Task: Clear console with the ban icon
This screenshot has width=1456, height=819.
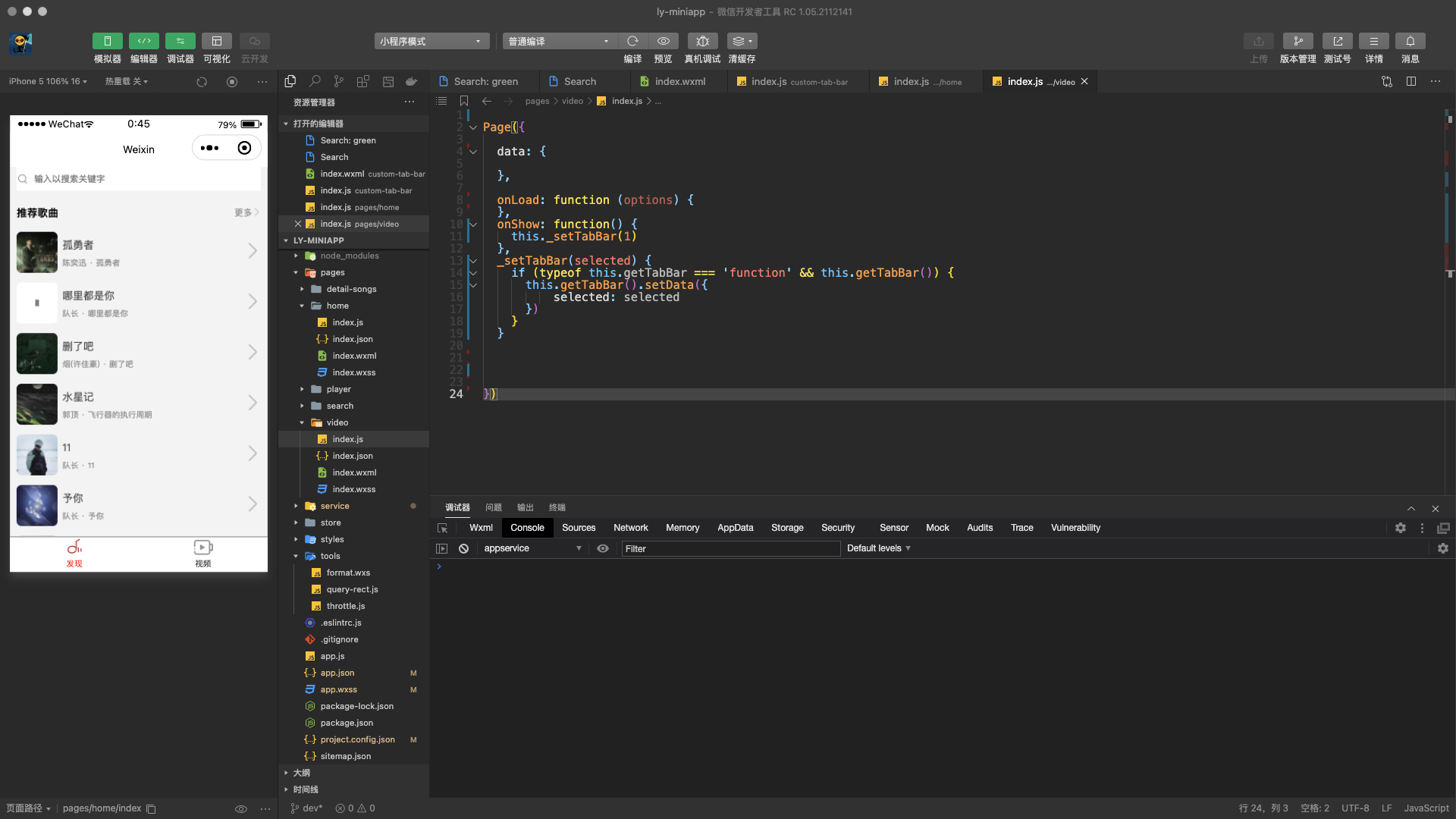Action: pos(463,548)
